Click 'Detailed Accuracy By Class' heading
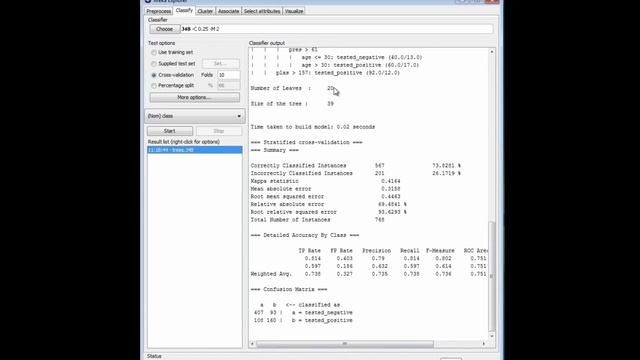The height and width of the screenshot is (360, 640). [x=305, y=236]
